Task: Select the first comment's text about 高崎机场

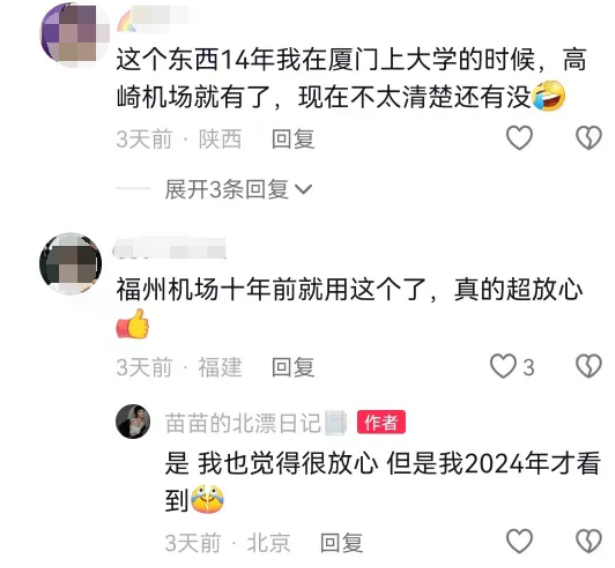Action: pos(351,78)
